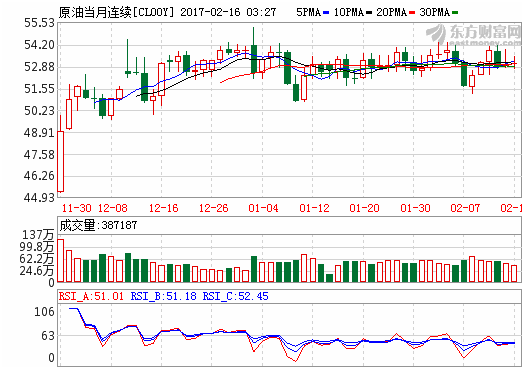The height and width of the screenshot is (369, 524).
Task: Click the 10PMA legend label
Action: tap(349, 13)
